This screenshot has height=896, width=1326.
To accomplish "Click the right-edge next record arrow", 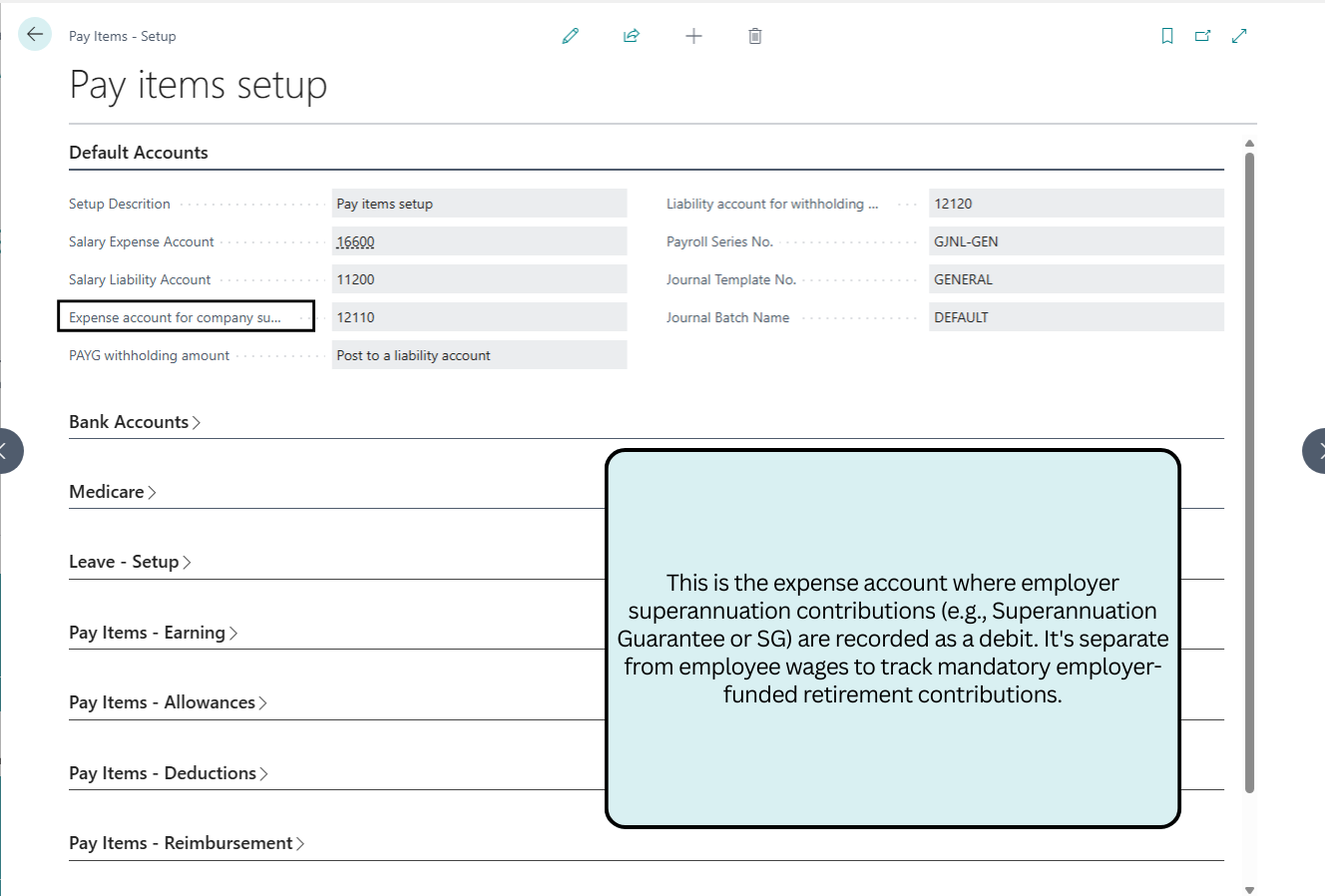I will 1317,450.
